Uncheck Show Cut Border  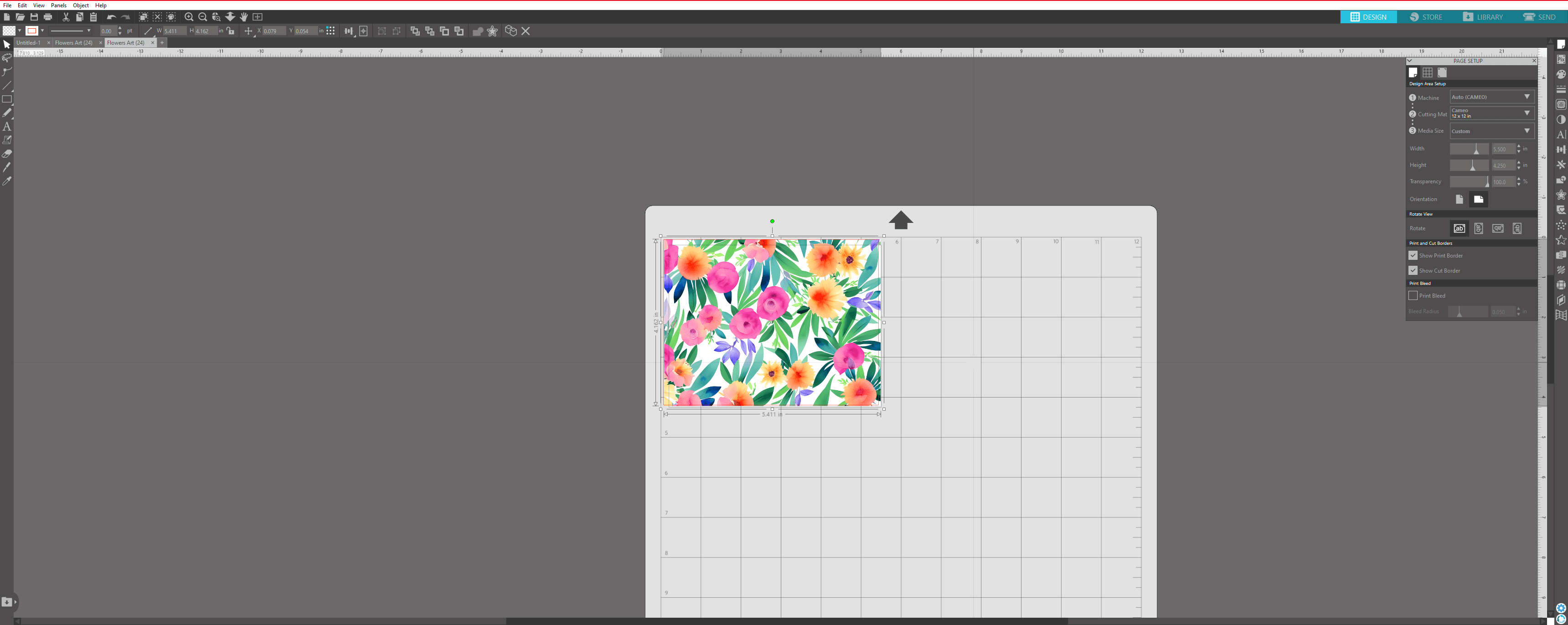pyautogui.click(x=1413, y=270)
